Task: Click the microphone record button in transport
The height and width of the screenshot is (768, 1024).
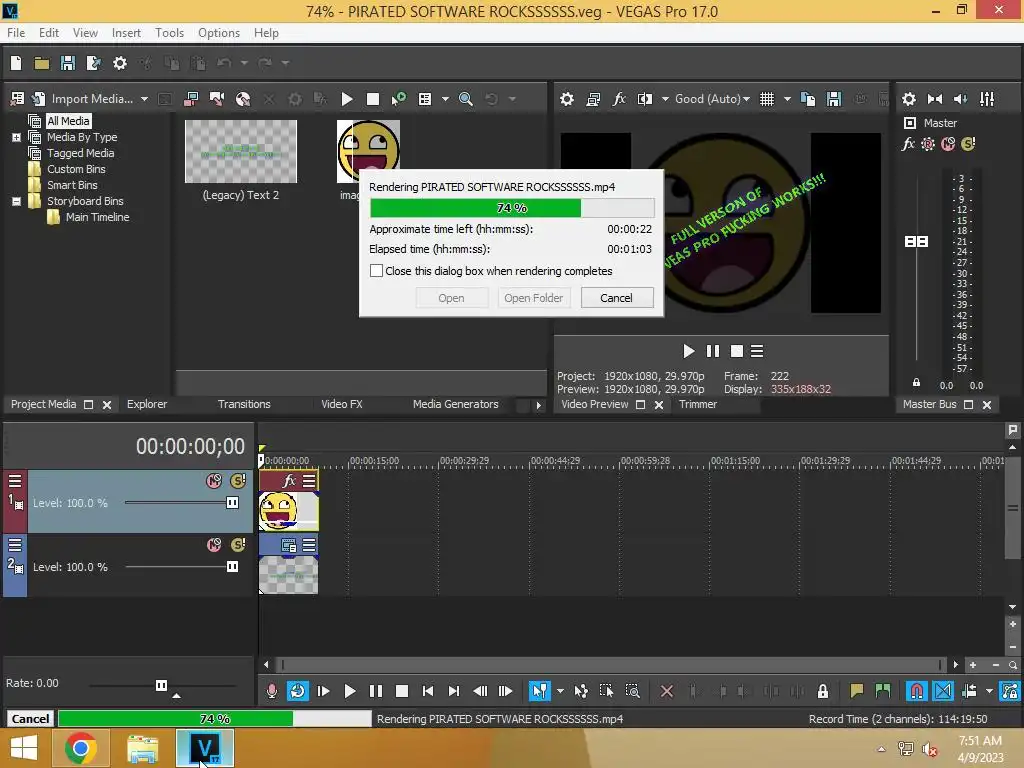Action: [x=272, y=691]
